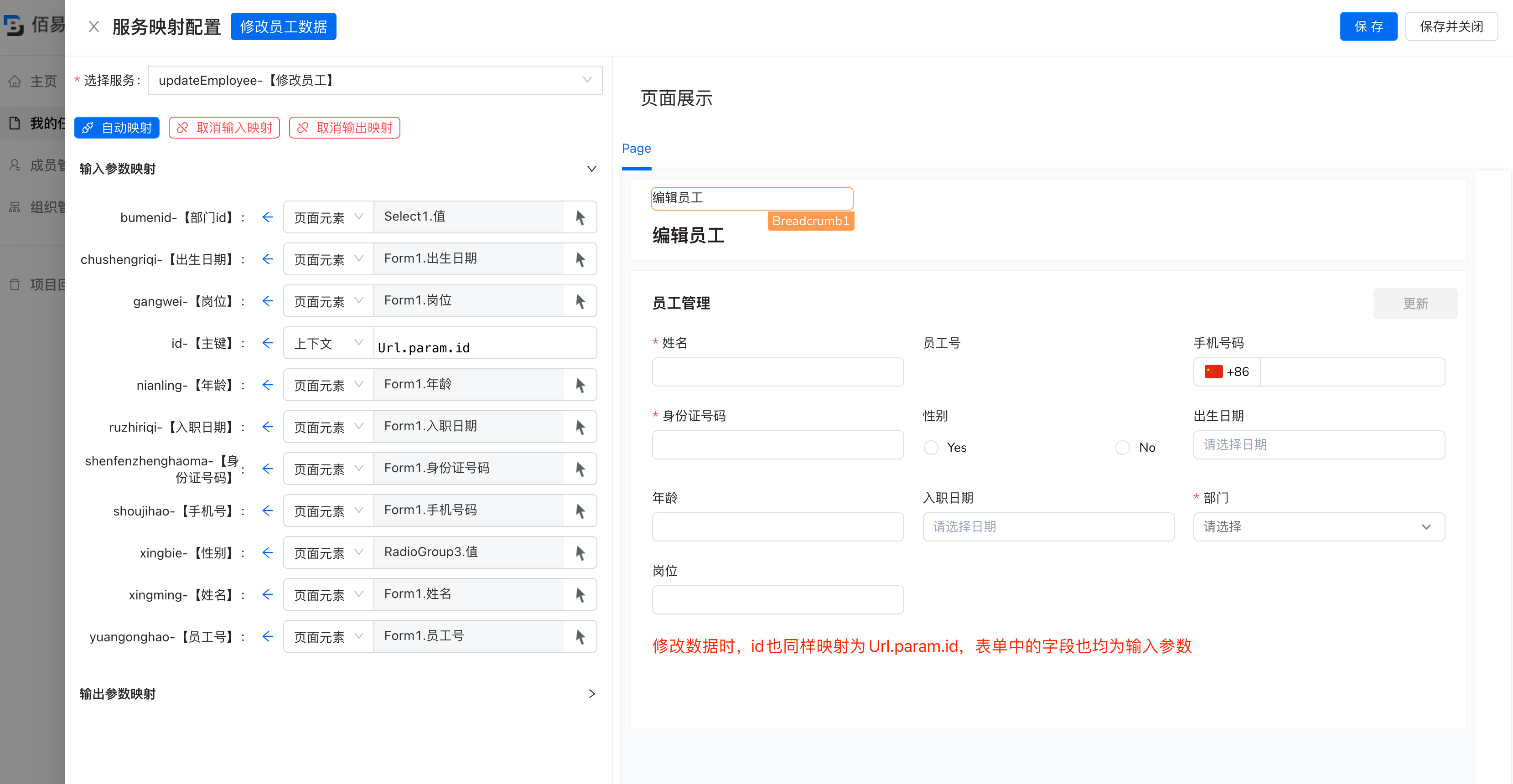Click the blue arrow for chushengriqi mapping
The height and width of the screenshot is (784, 1513).
pos(268,259)
